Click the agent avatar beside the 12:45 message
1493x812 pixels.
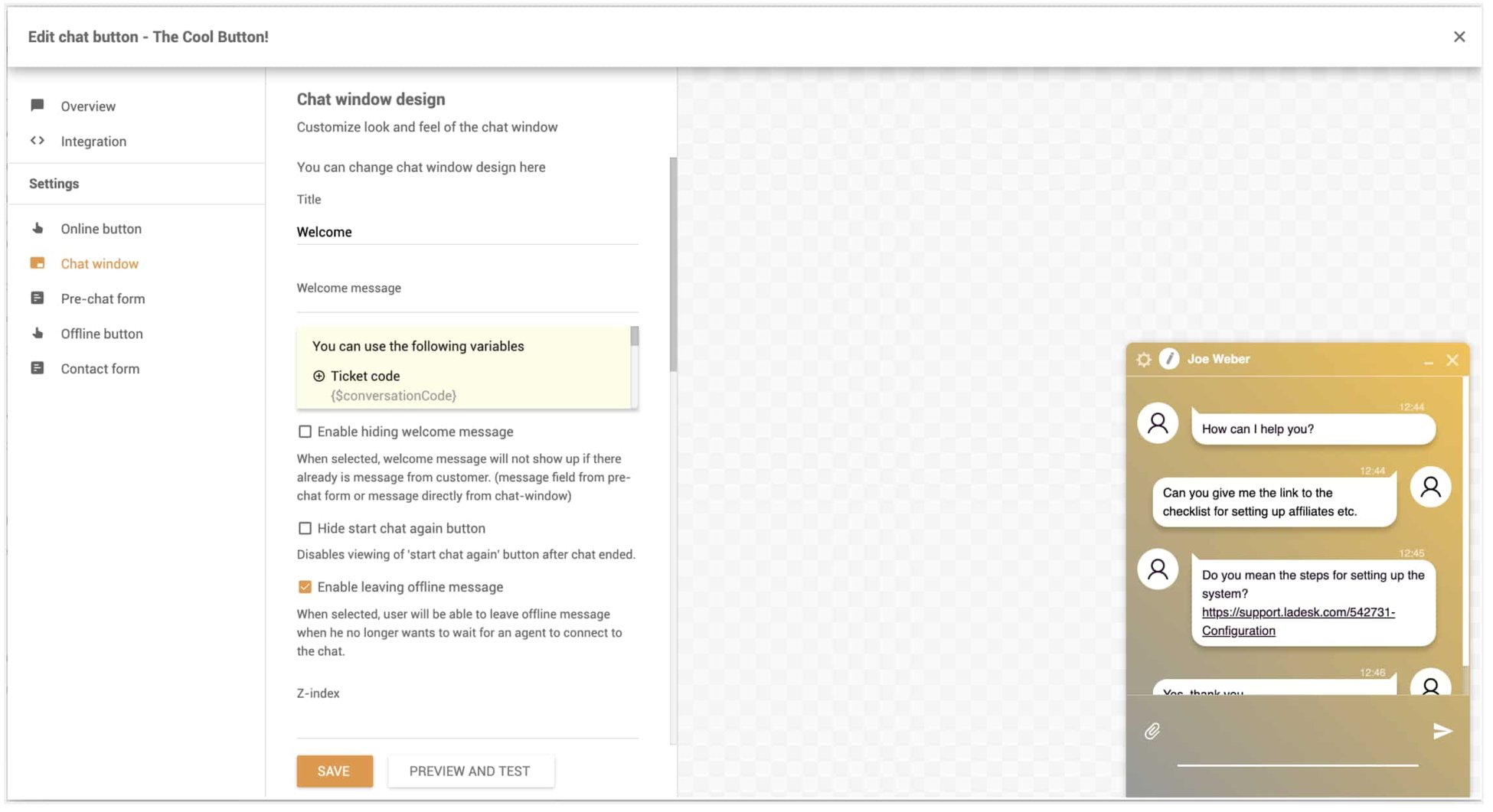[1157, 569]
